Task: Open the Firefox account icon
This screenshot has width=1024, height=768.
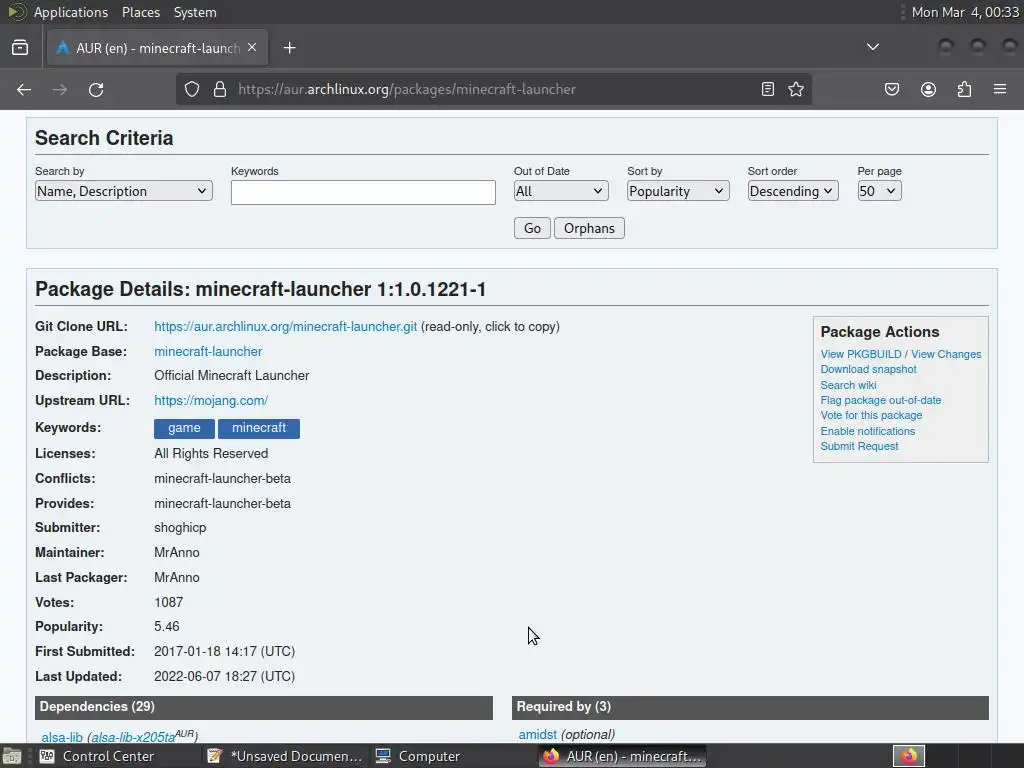Action: pos(928,89)
